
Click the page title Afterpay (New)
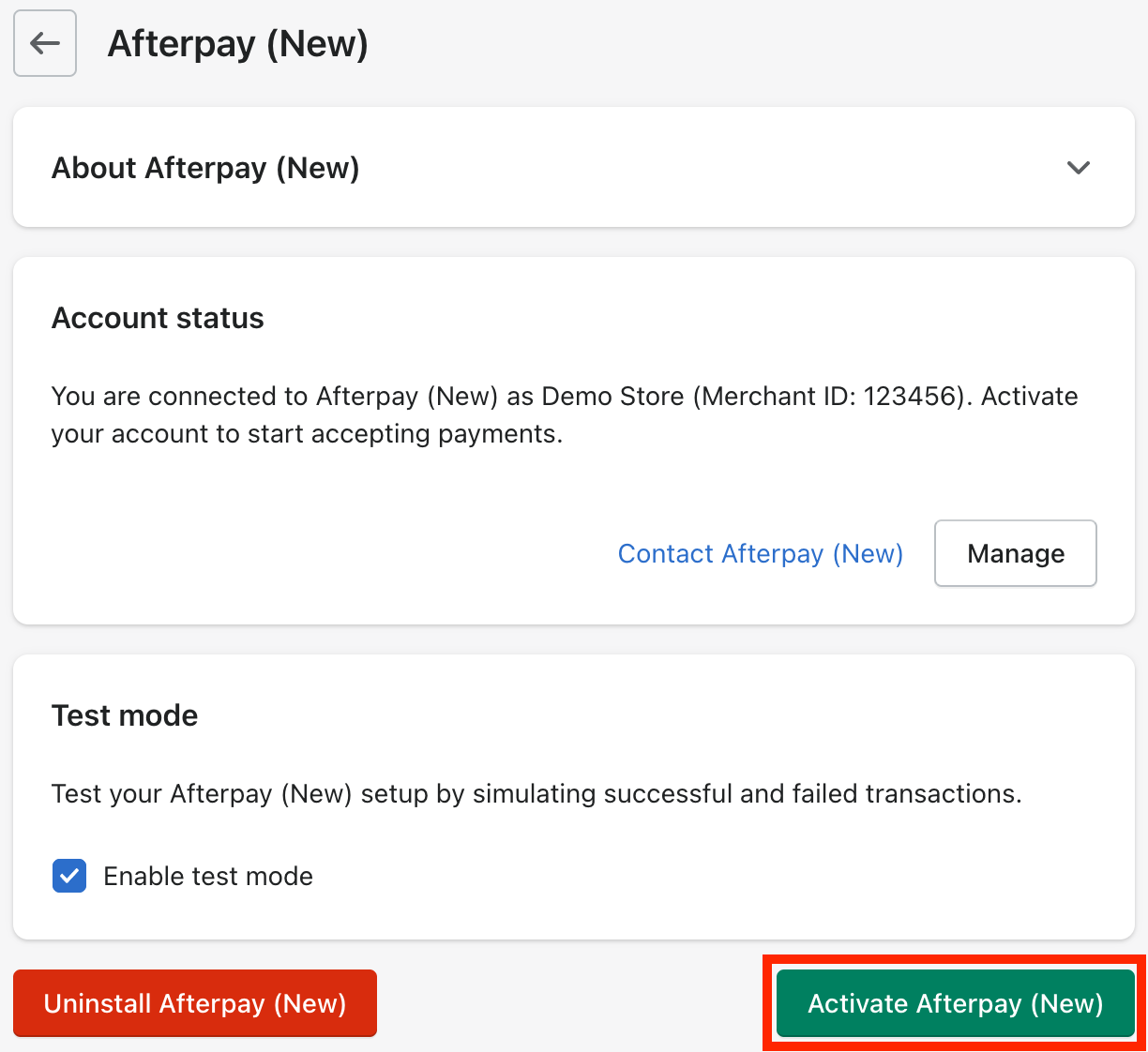tap(238, 44)
